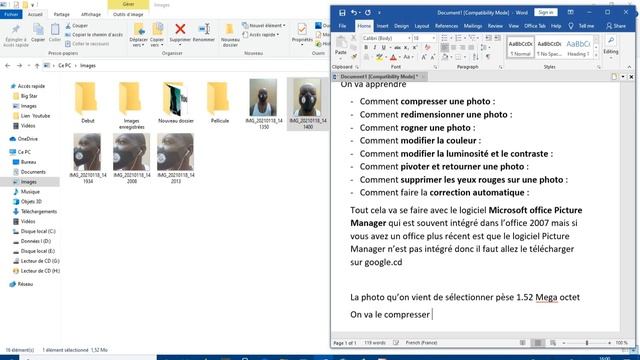Open the Nouvel élément dropdown in Explorer
This screenshot has width=640, height=360.
pos(264,26)
